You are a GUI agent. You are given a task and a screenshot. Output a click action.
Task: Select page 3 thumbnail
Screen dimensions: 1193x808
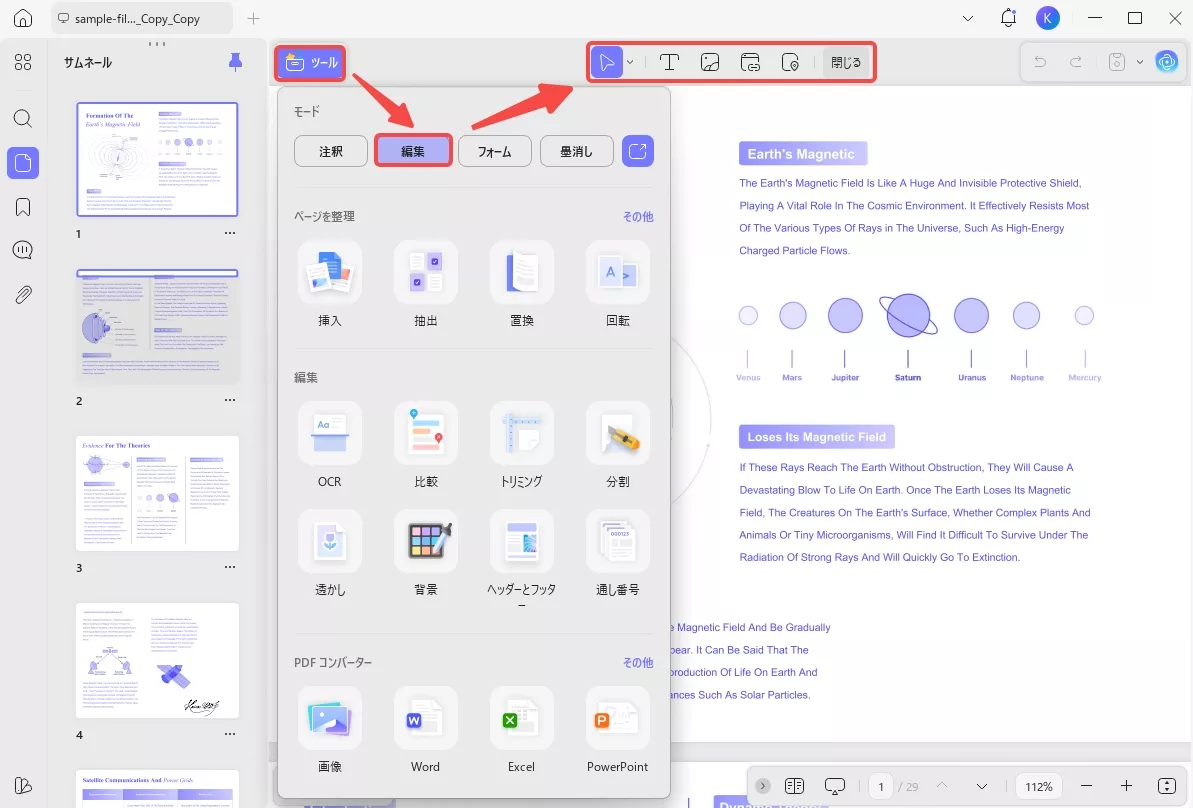(157, 493)
